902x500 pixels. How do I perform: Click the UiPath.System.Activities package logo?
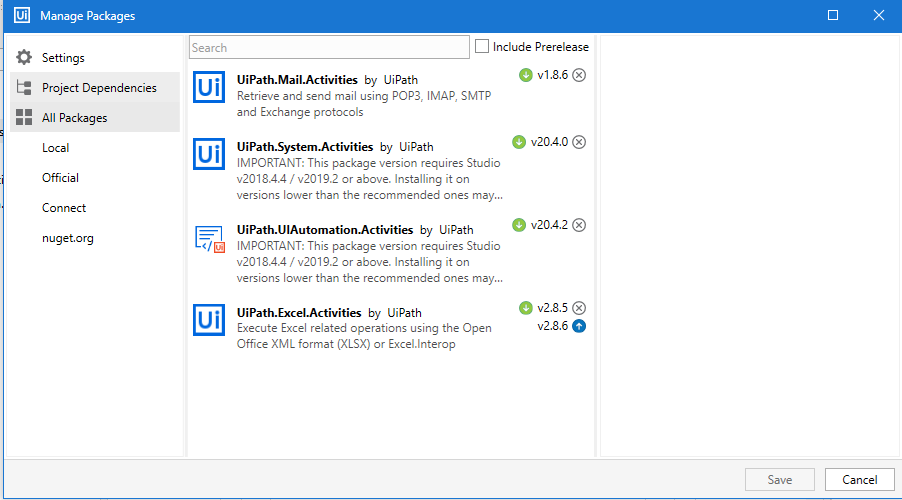pos(209,154)
